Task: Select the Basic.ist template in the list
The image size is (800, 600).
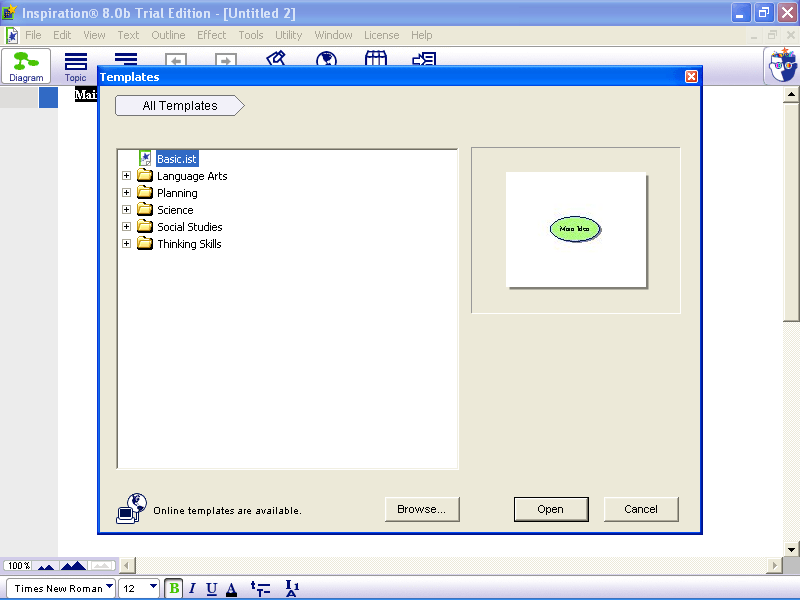Action: pos(177,158)
